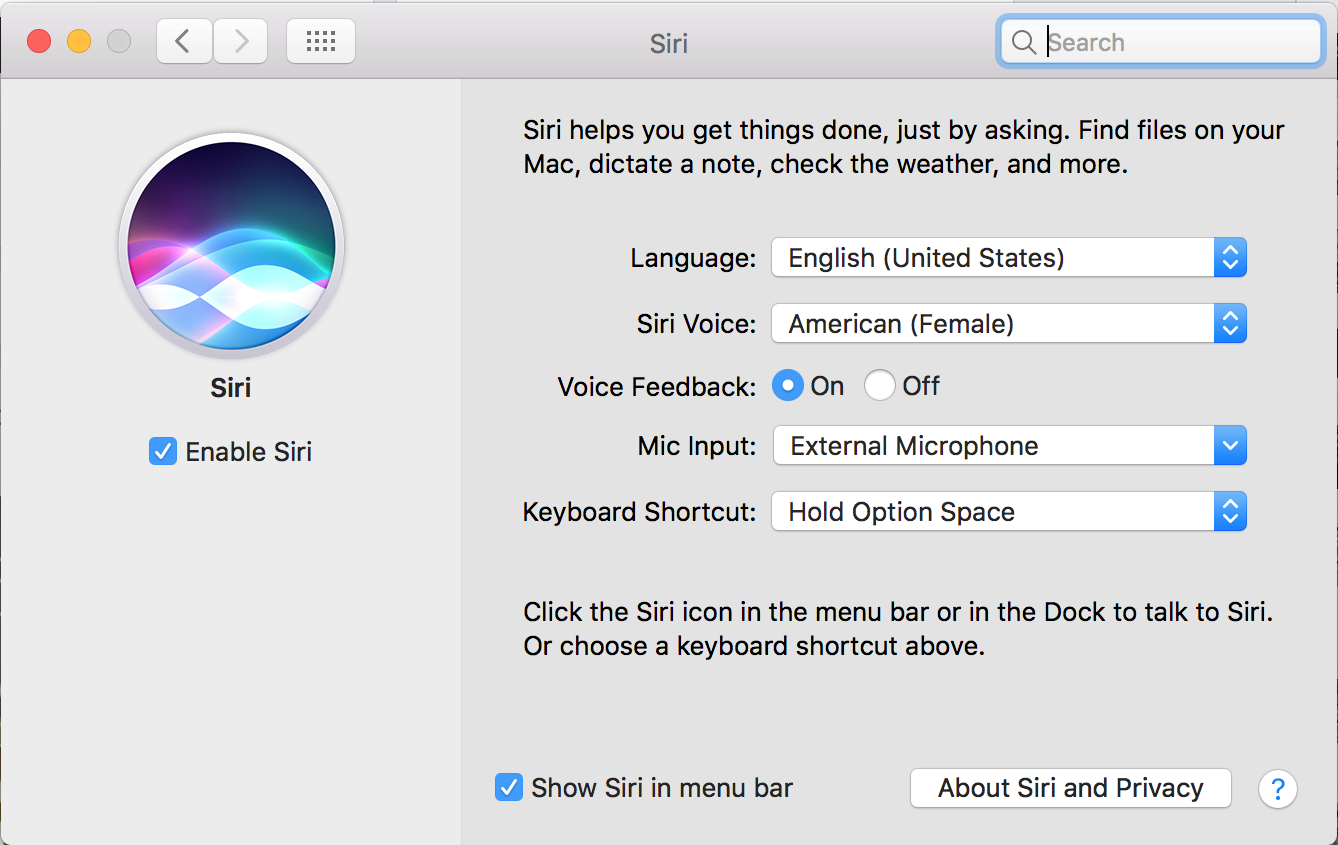
Task: Click the Show All grid icon
Action: [320, 41]
